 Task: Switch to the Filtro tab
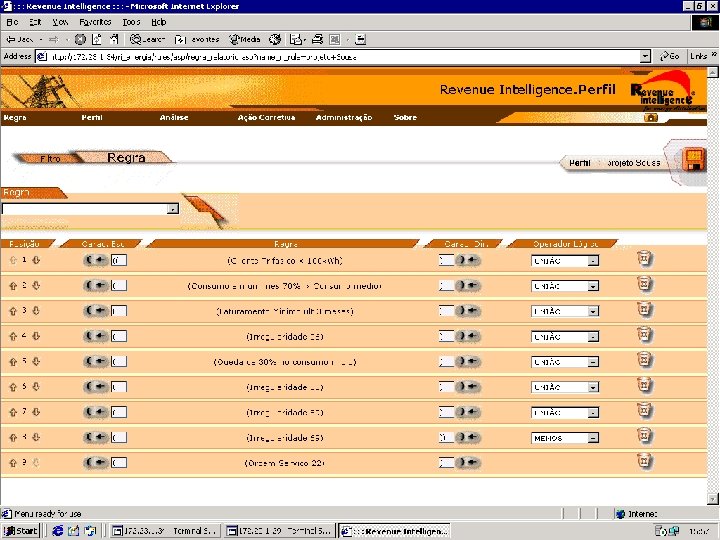coord(50,158)
